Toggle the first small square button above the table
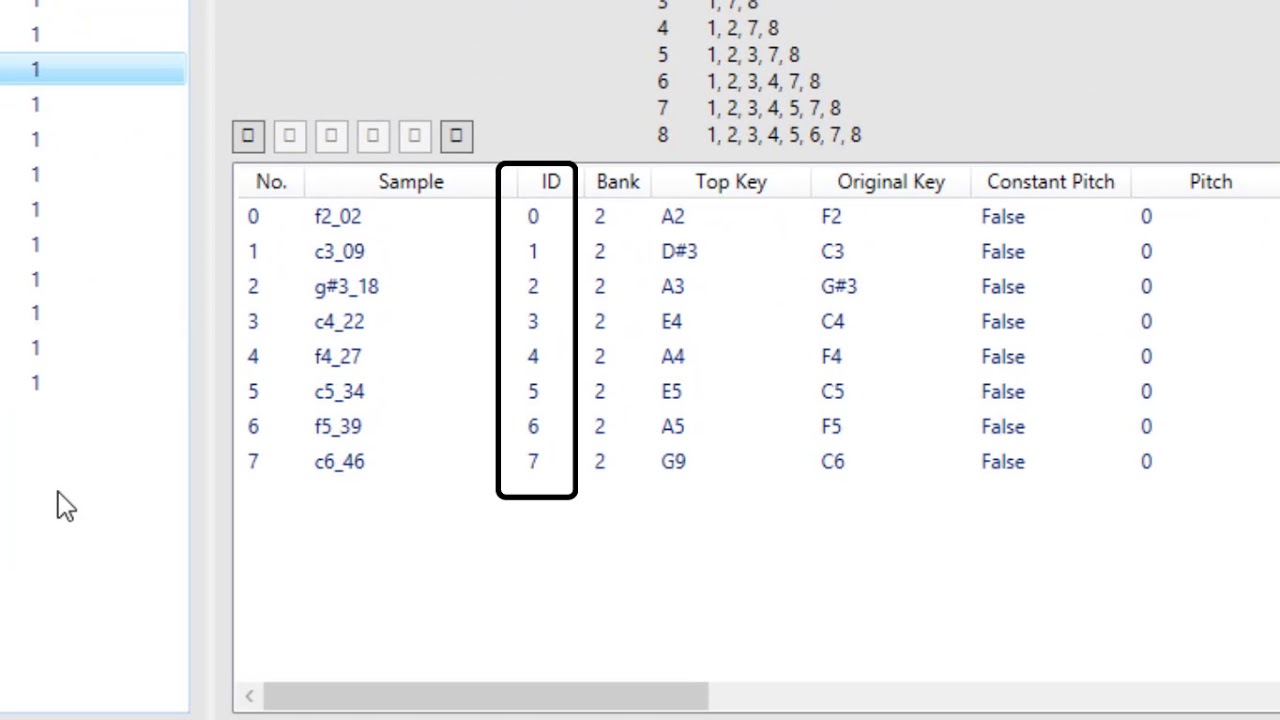 (248, 135)
